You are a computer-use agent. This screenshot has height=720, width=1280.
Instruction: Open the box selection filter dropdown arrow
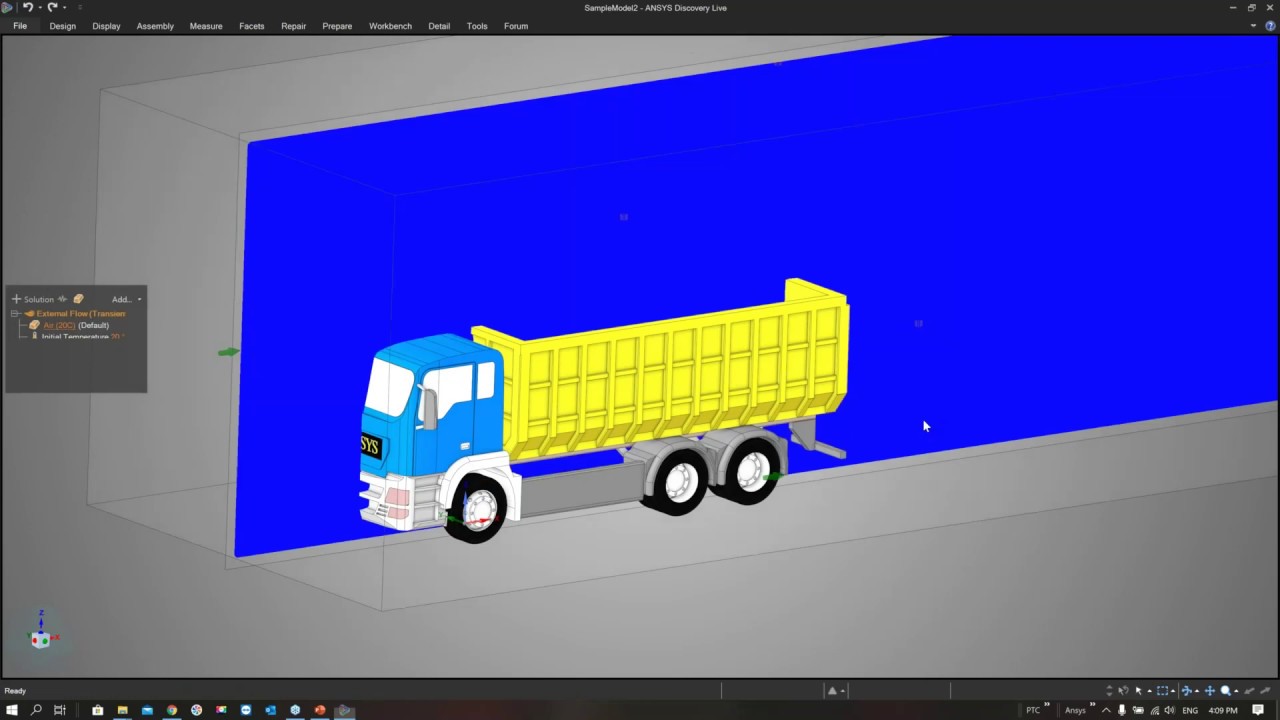click(1173, 691)
